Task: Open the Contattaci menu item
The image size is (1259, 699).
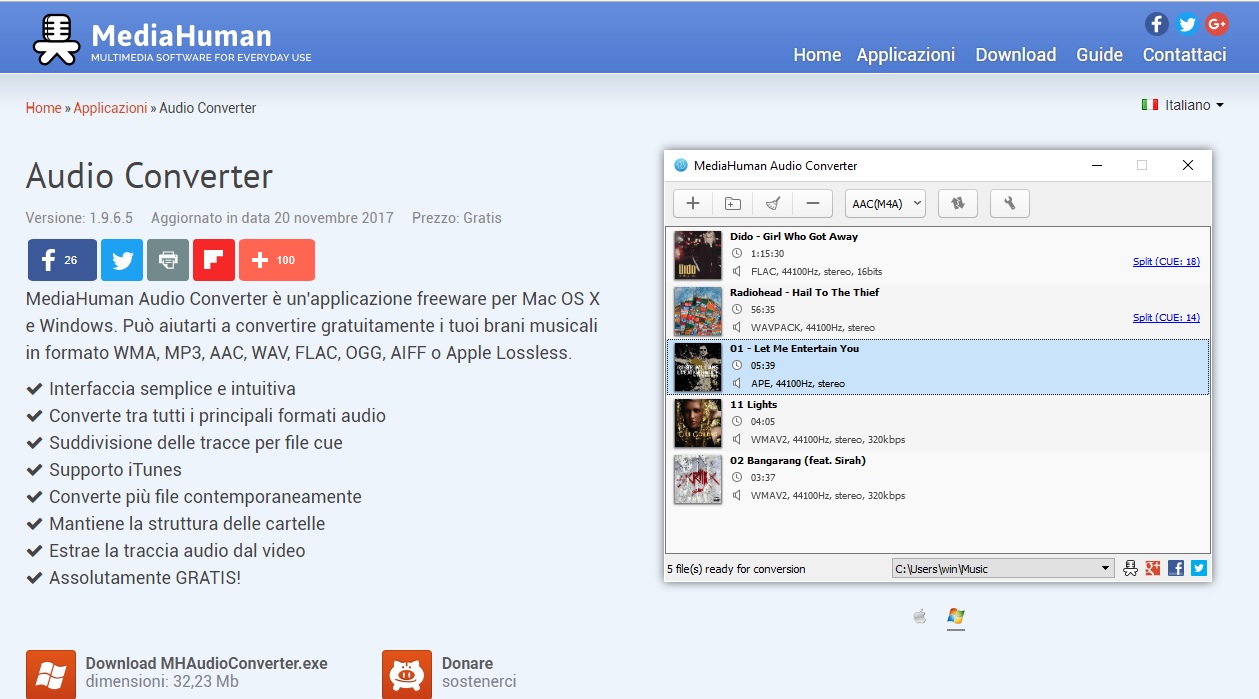Action: pyautogui.click(x=1185, y=55)
